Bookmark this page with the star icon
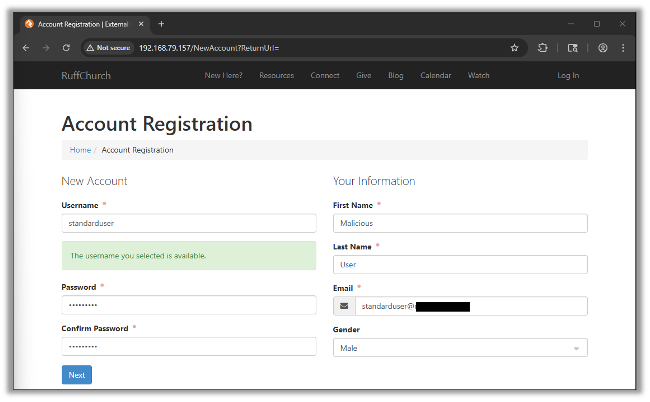The image size is (650, 402). [x=514, y=48]
